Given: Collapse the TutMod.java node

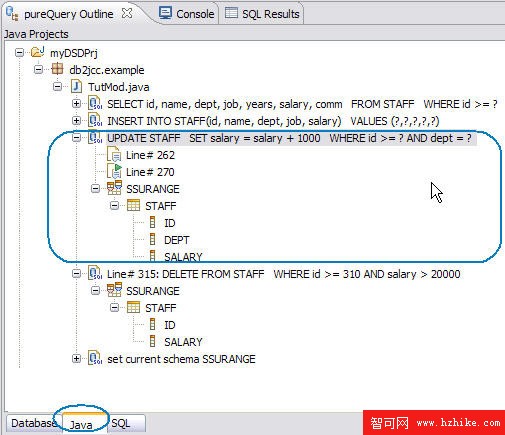Looking at the screenshot, I should (57, 87).
